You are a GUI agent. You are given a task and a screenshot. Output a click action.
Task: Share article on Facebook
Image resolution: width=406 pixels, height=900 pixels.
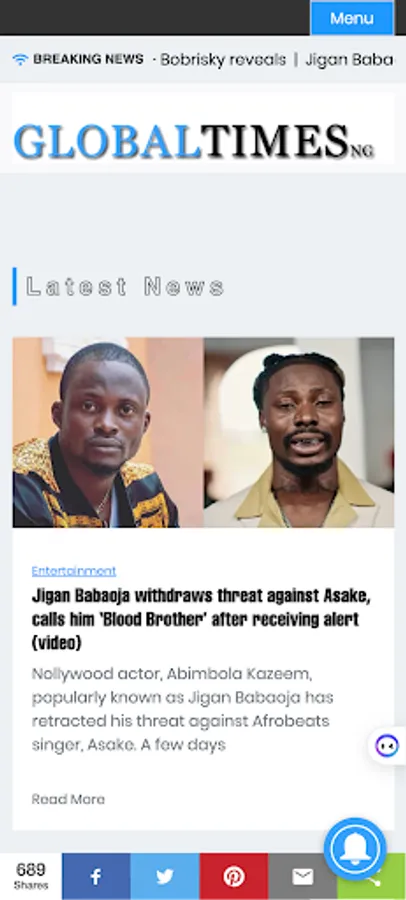click(96, 876)
